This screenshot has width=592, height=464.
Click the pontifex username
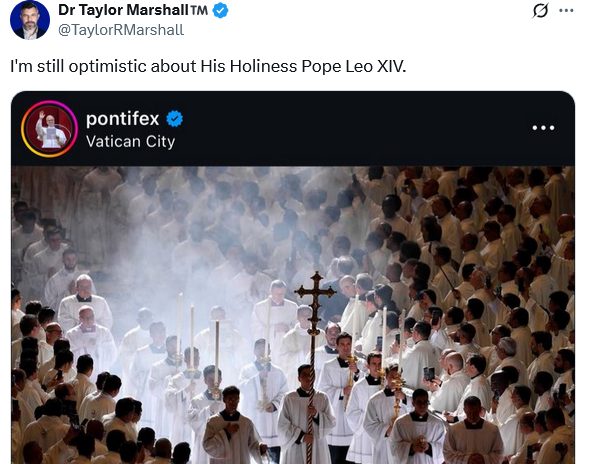point(122,119)
